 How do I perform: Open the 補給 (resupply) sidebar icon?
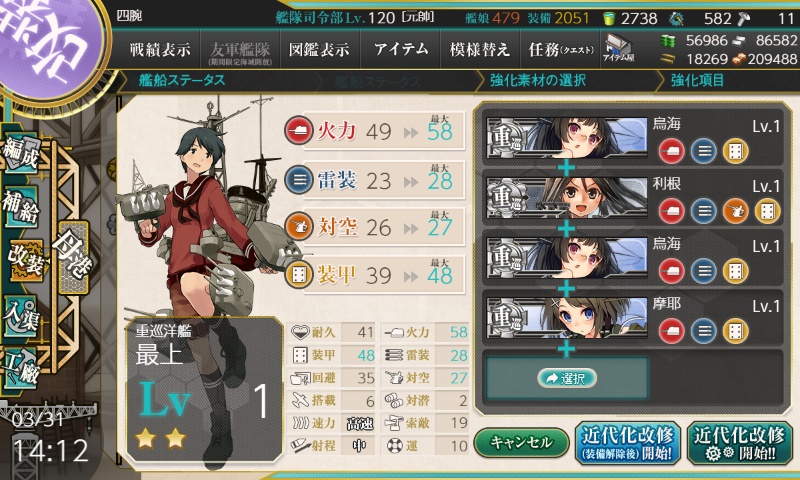21,207
